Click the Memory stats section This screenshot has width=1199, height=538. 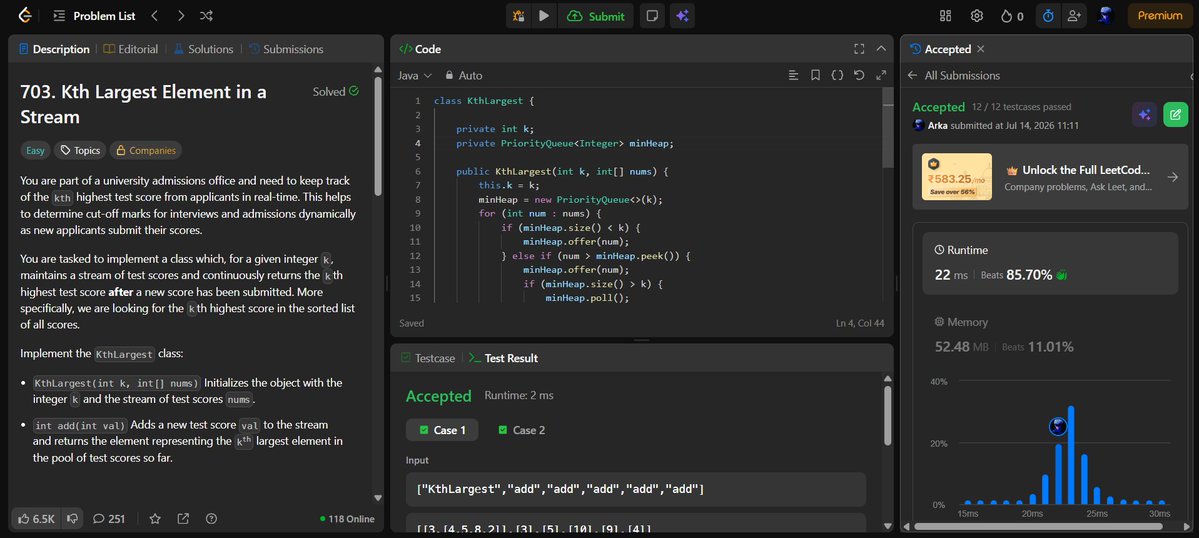pos(1051,335)
